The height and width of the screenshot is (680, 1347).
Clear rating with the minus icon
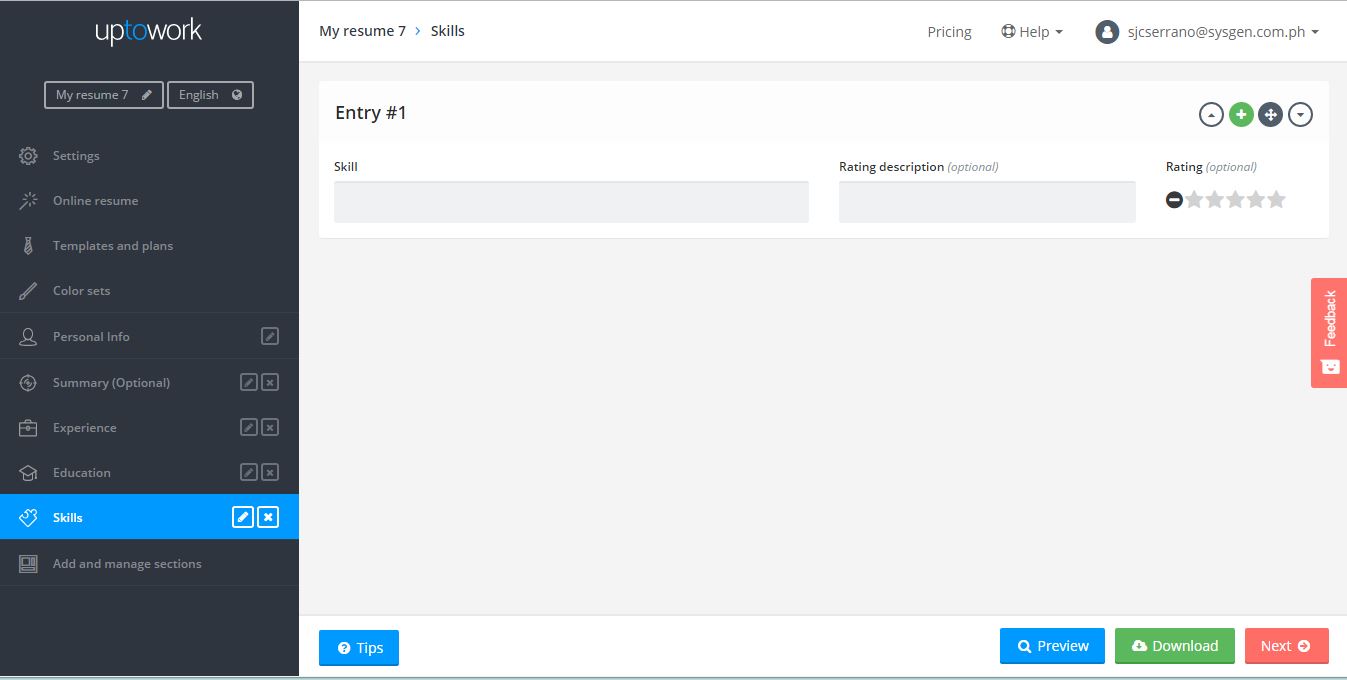tap(1174, 200)
